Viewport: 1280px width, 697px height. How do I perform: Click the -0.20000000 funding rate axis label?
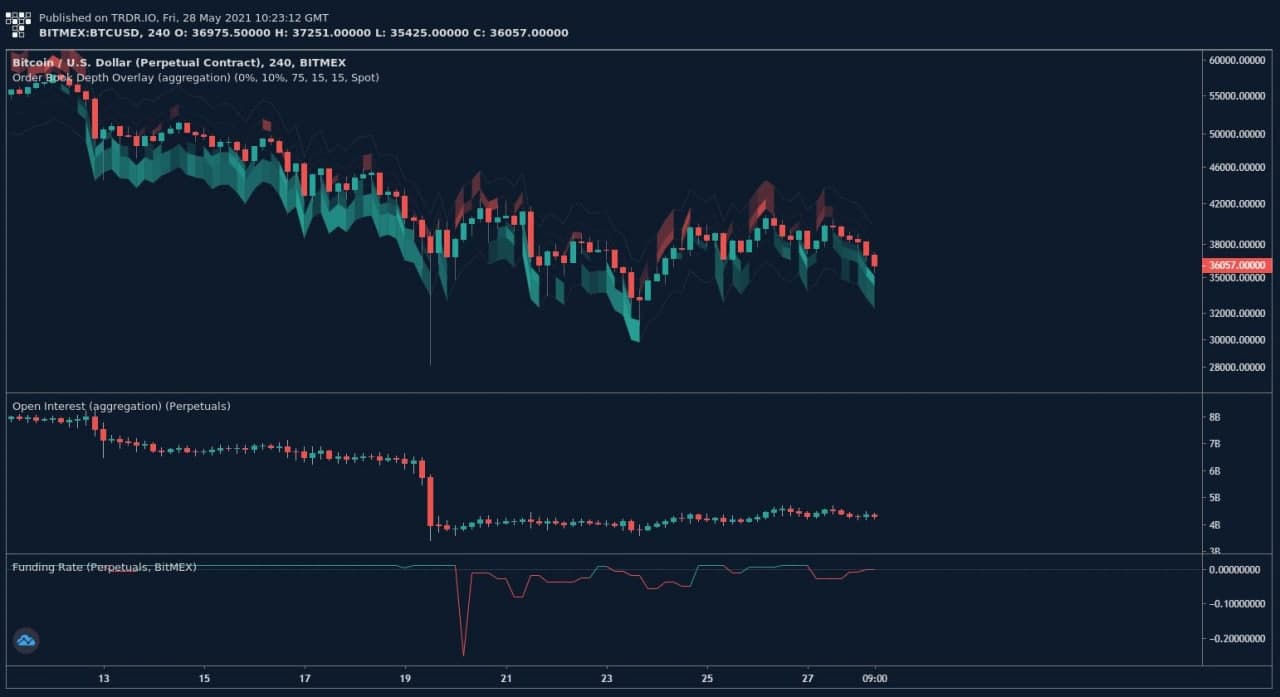coord(1237,638)
